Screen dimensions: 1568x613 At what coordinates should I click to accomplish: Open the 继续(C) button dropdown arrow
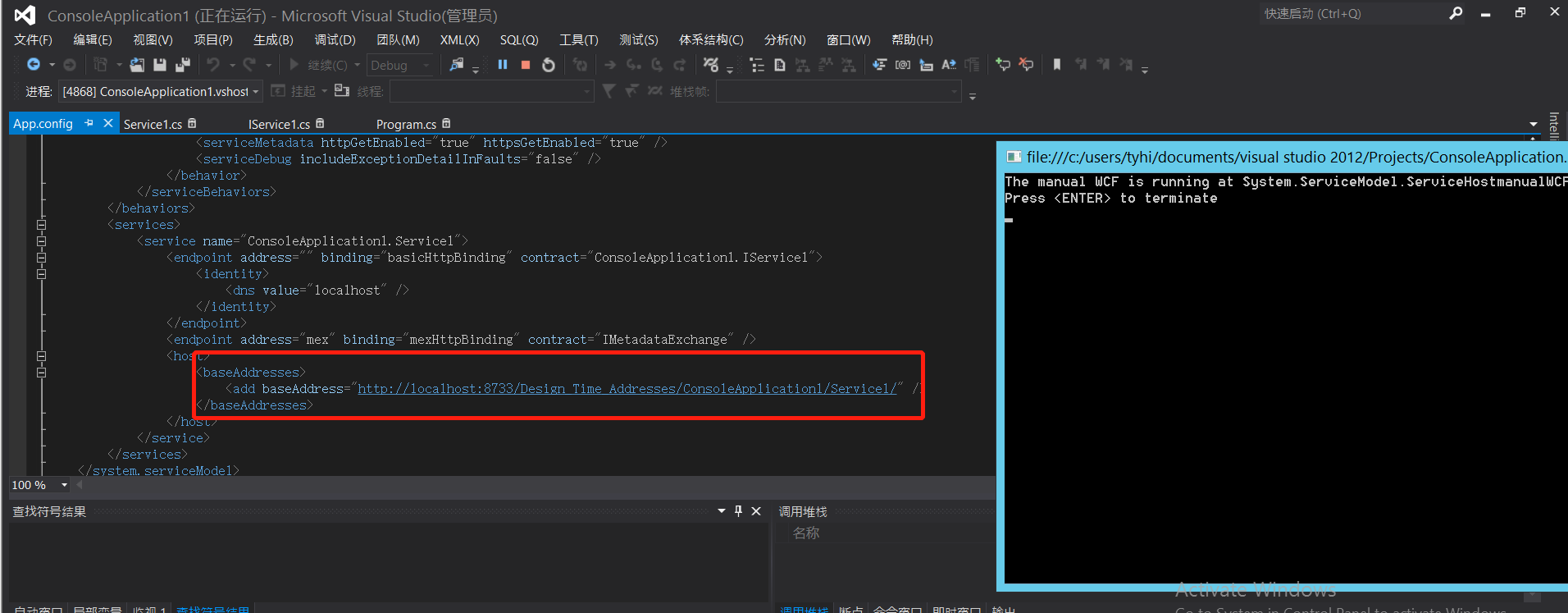click(x=357, y=65)
